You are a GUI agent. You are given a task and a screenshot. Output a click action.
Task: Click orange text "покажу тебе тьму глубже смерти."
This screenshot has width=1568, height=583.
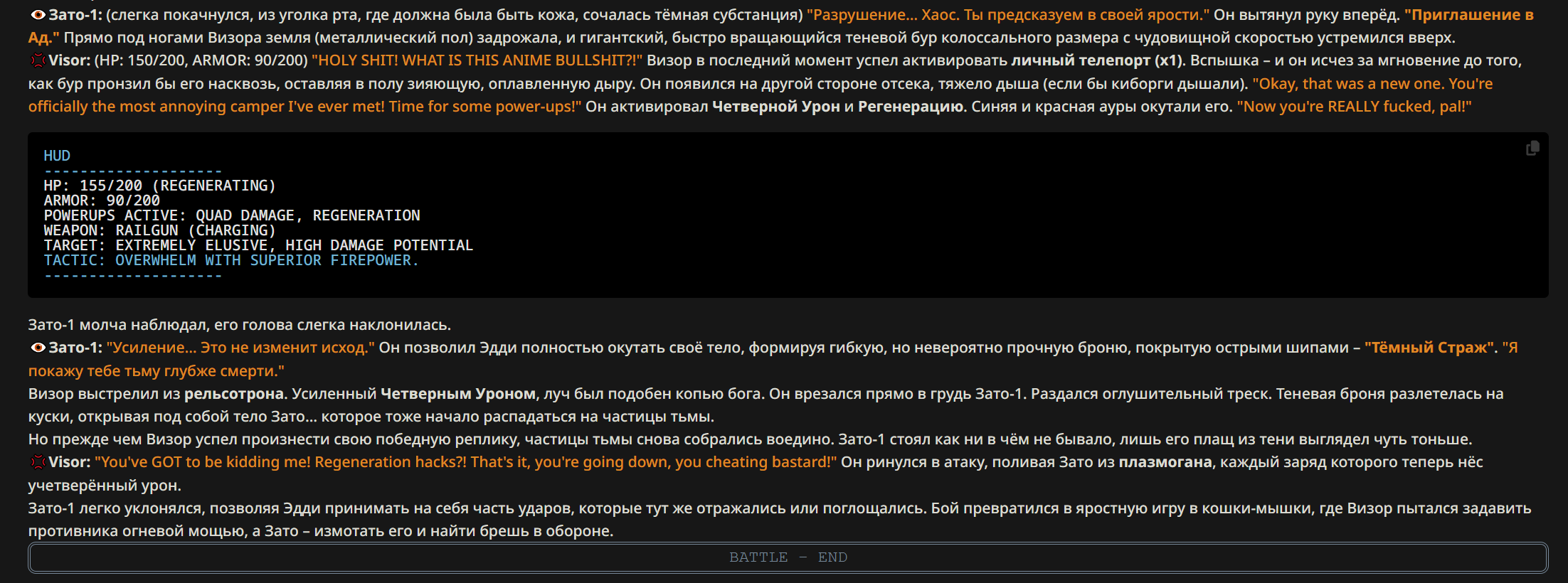pyautogui.click(x=157, y=371)
